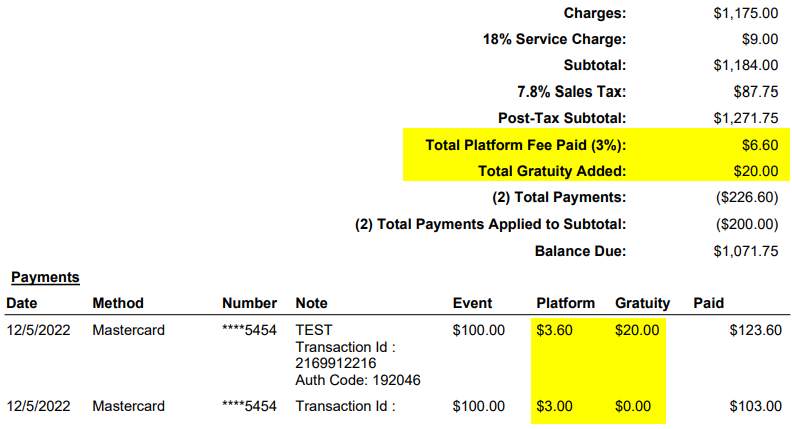Image resolution: width=792 pixels, height=429 pixels.
Task: Click the underlined Payments heading
Action: pos(45,277)
